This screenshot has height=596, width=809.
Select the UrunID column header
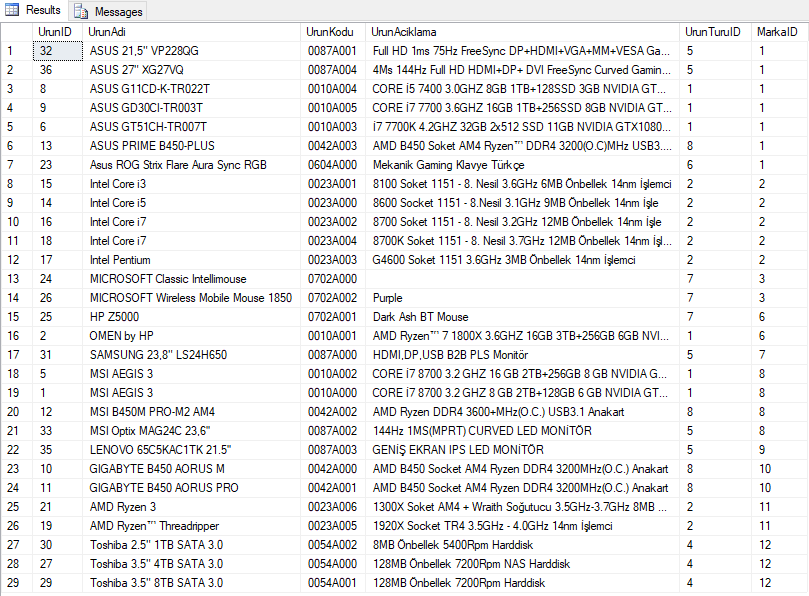[57, 32]
